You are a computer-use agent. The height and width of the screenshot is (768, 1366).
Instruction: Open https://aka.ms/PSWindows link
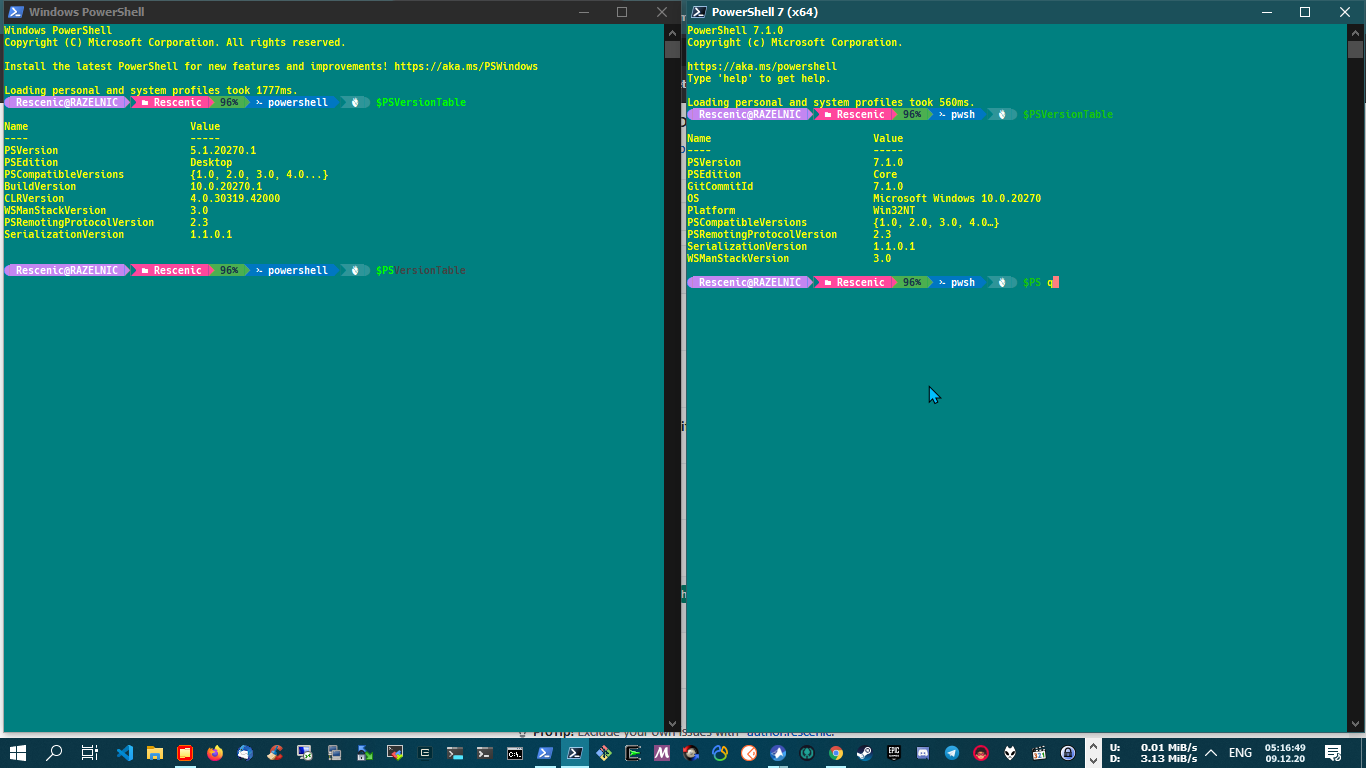(x=466, y=66)
